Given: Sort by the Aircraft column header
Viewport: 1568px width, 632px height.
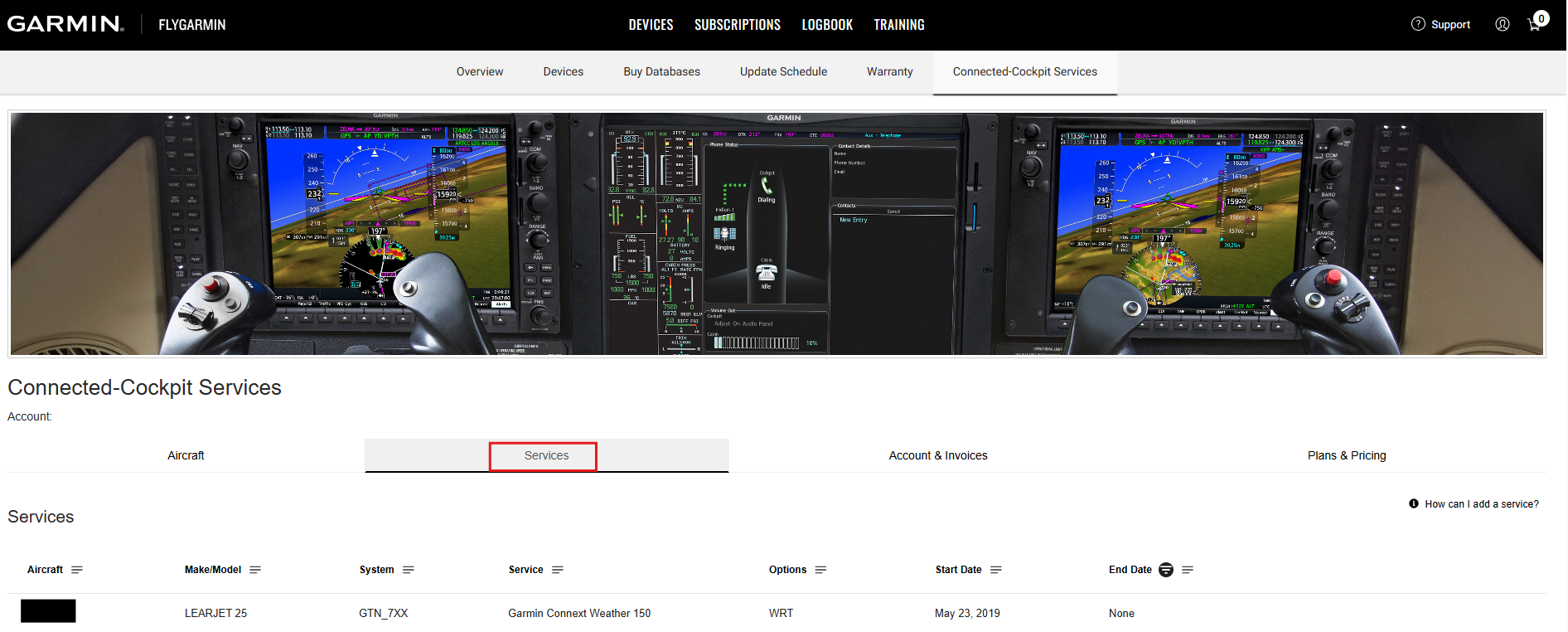Looking at the screenshot, I should point(45,570).
